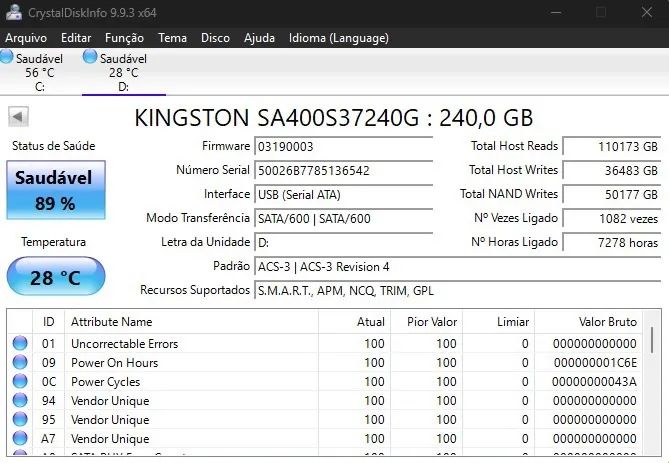Click the status orb for attribute A7

(x=20, y=438)
